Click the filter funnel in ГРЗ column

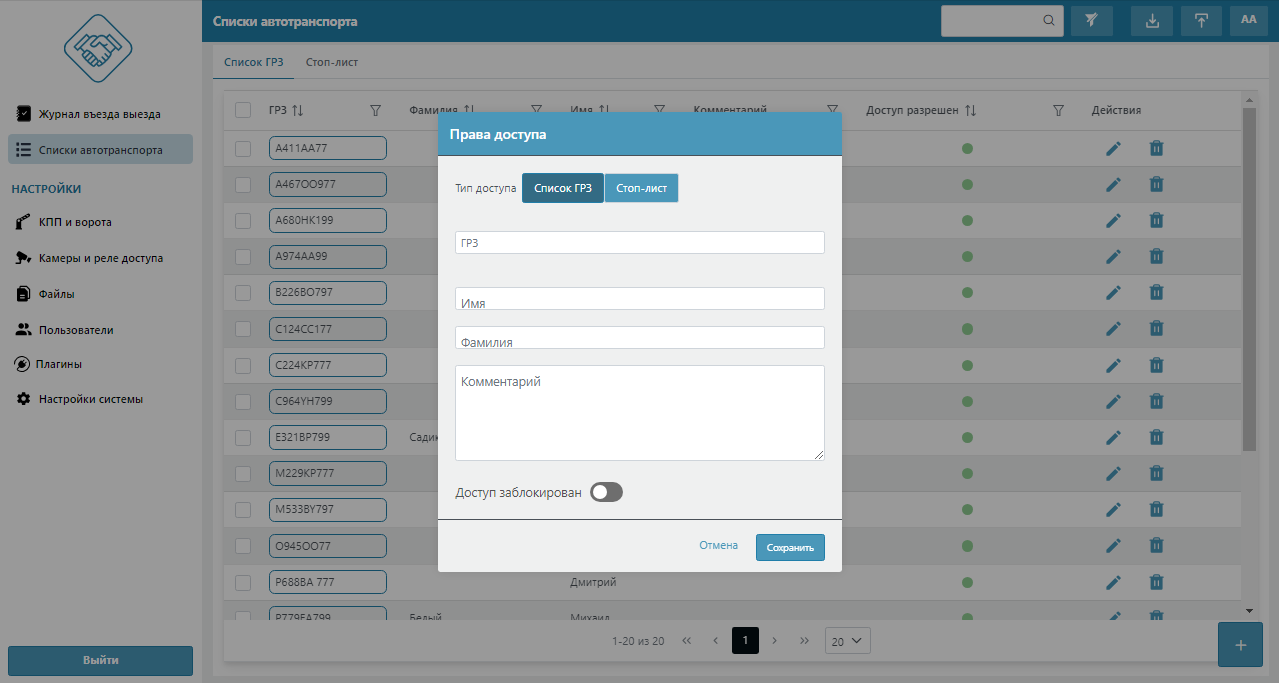click(x=376, y=111)
